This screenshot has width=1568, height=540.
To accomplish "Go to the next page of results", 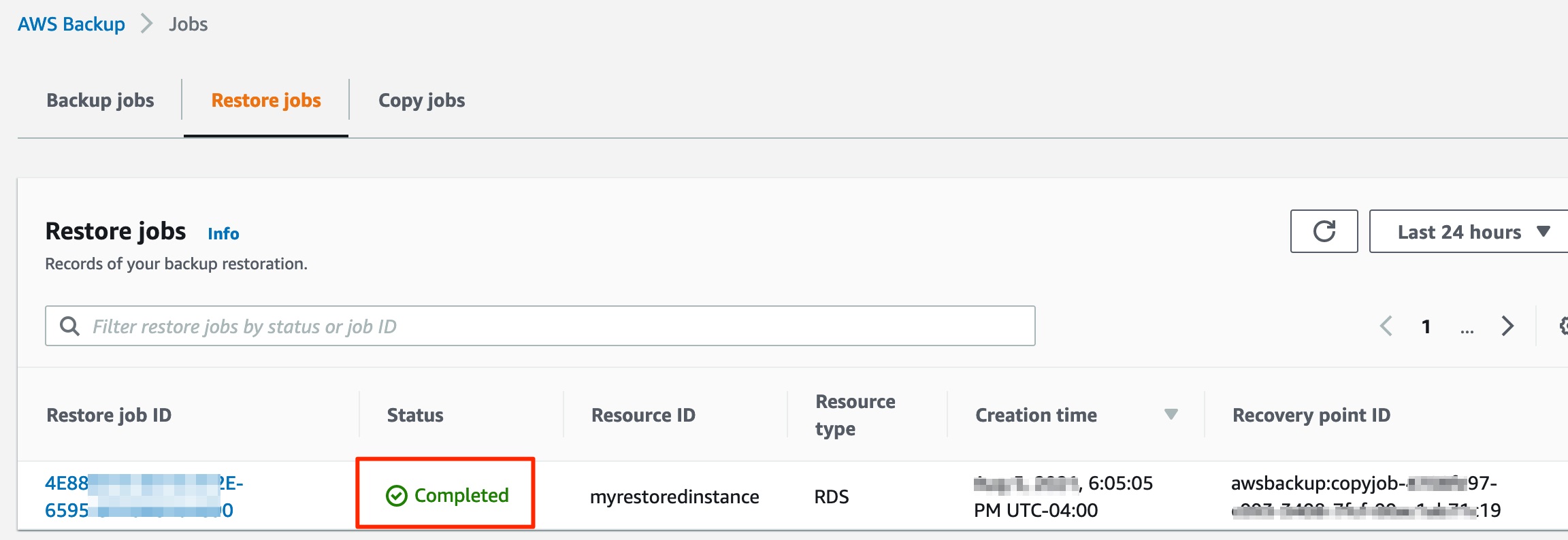I will 1507,326.
